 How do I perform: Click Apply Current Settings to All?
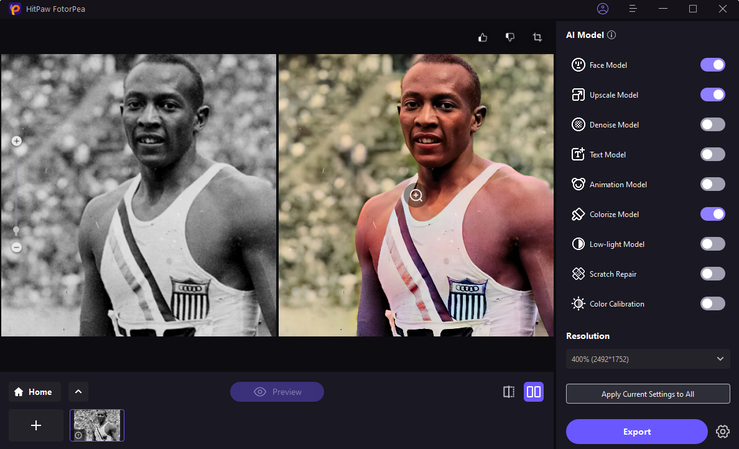pos(648,394)
